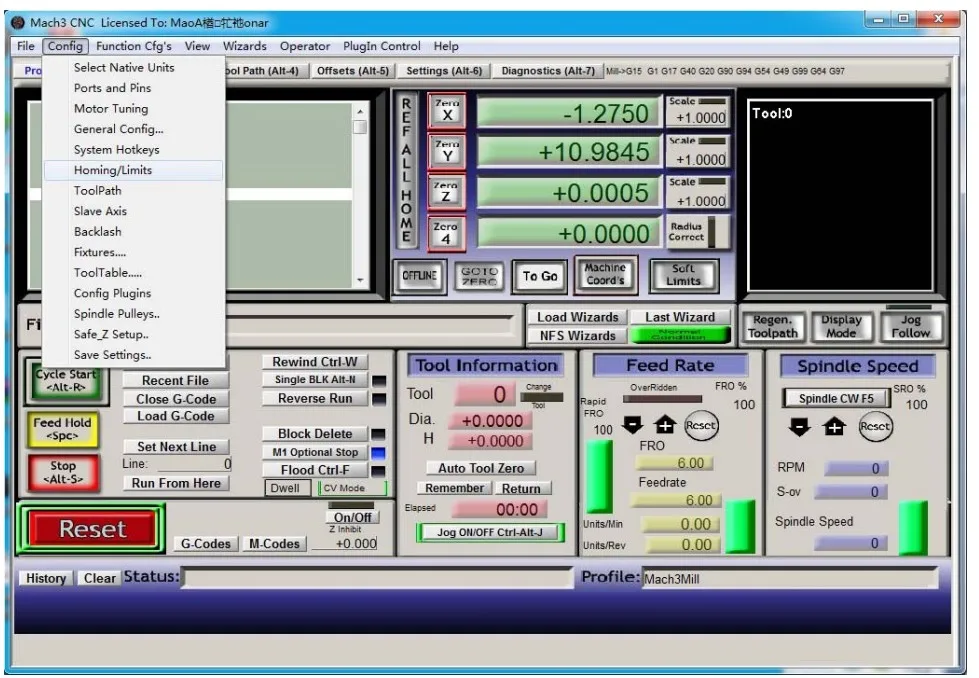Toggle the Soft Limits button
The image size is (979, 678).
click(x=683, y=275)
